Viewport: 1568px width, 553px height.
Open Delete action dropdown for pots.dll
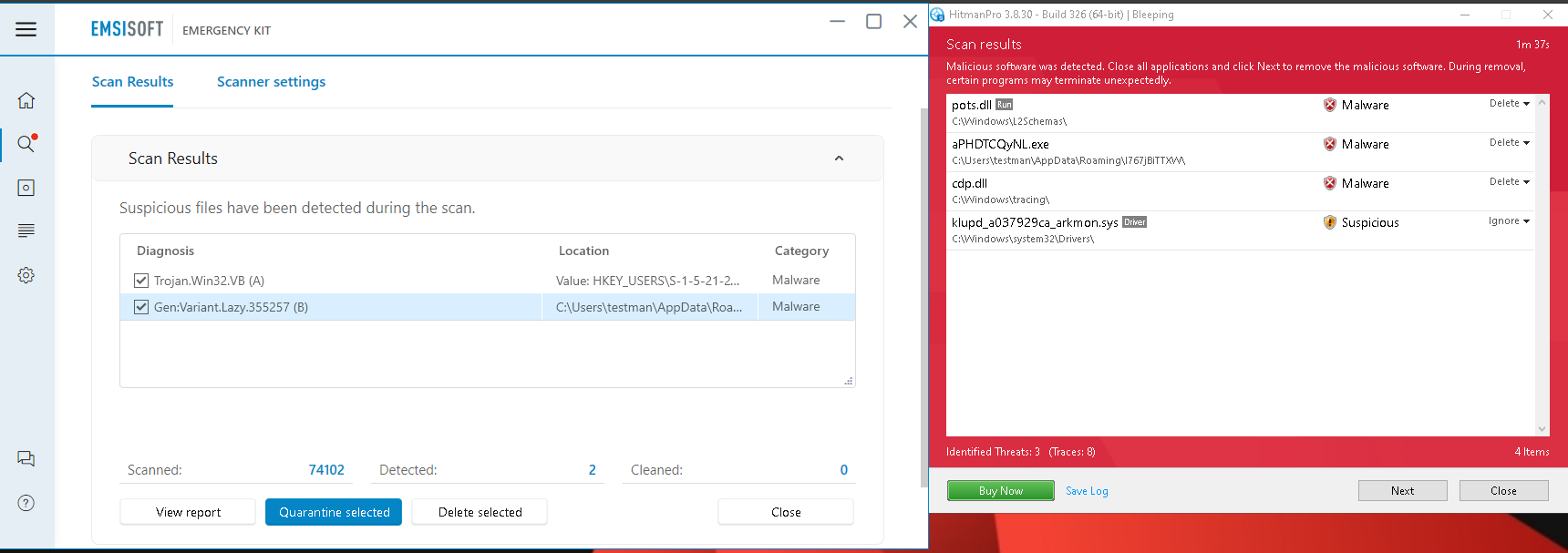point(1510,104)
